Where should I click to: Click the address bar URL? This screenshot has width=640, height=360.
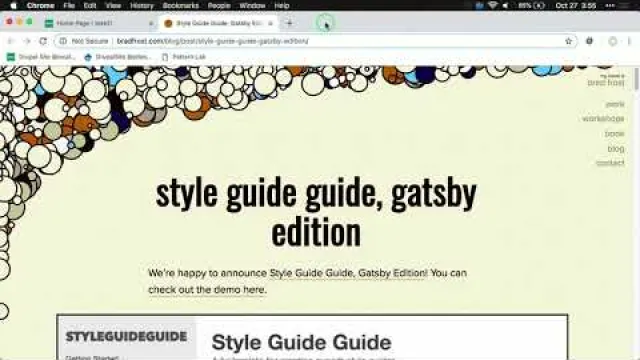[213, 41]
